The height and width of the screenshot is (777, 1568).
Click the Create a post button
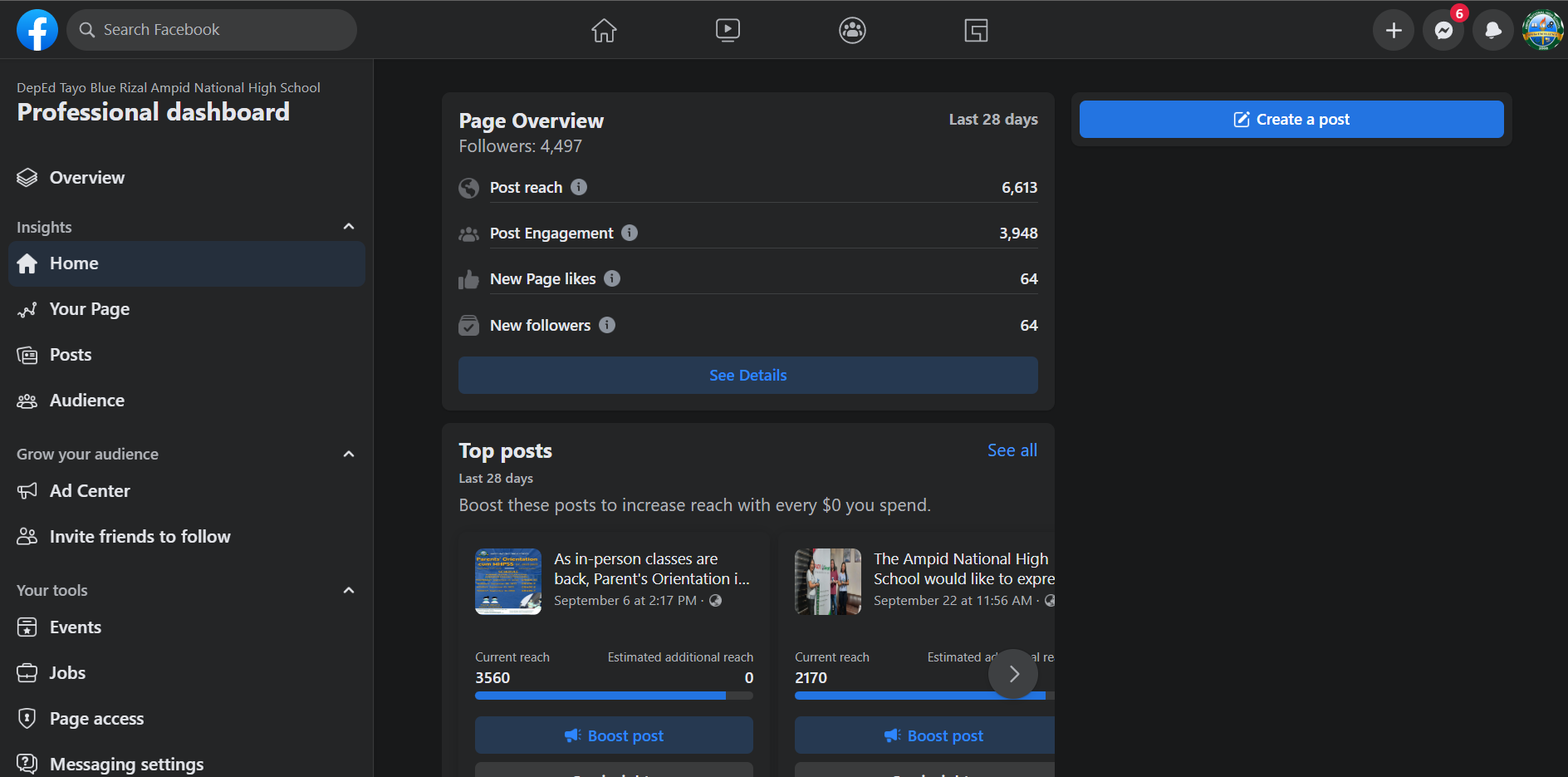pyautogui.click(x=1291, y=120)
